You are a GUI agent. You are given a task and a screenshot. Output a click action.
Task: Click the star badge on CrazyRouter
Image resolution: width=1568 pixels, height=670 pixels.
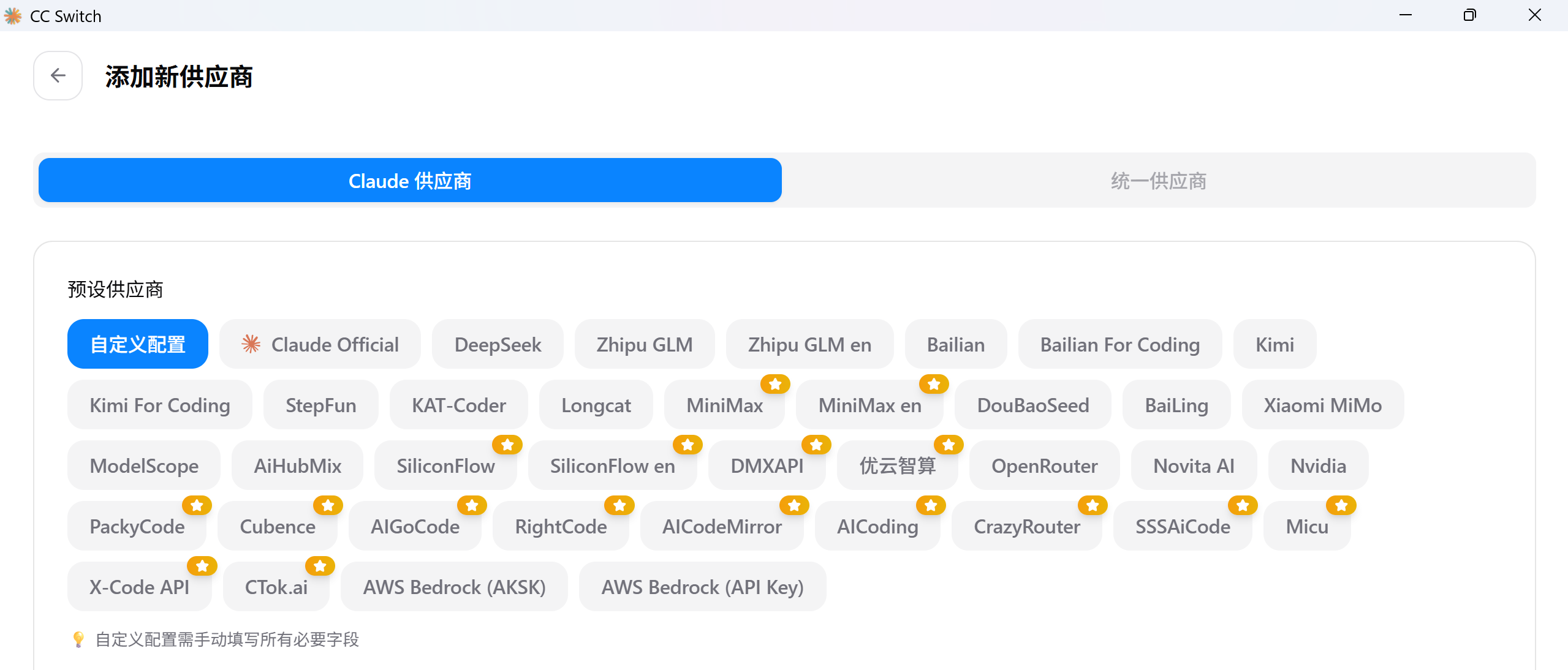coord(1093,505)
